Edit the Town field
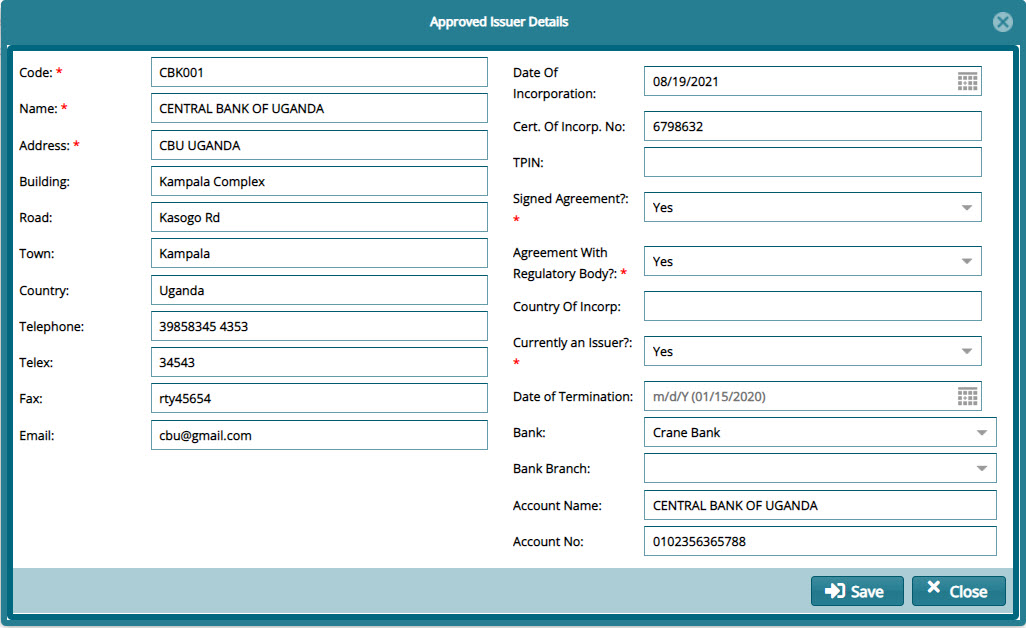This screenshot has height=628, width=1026. [x=319, y=253]
